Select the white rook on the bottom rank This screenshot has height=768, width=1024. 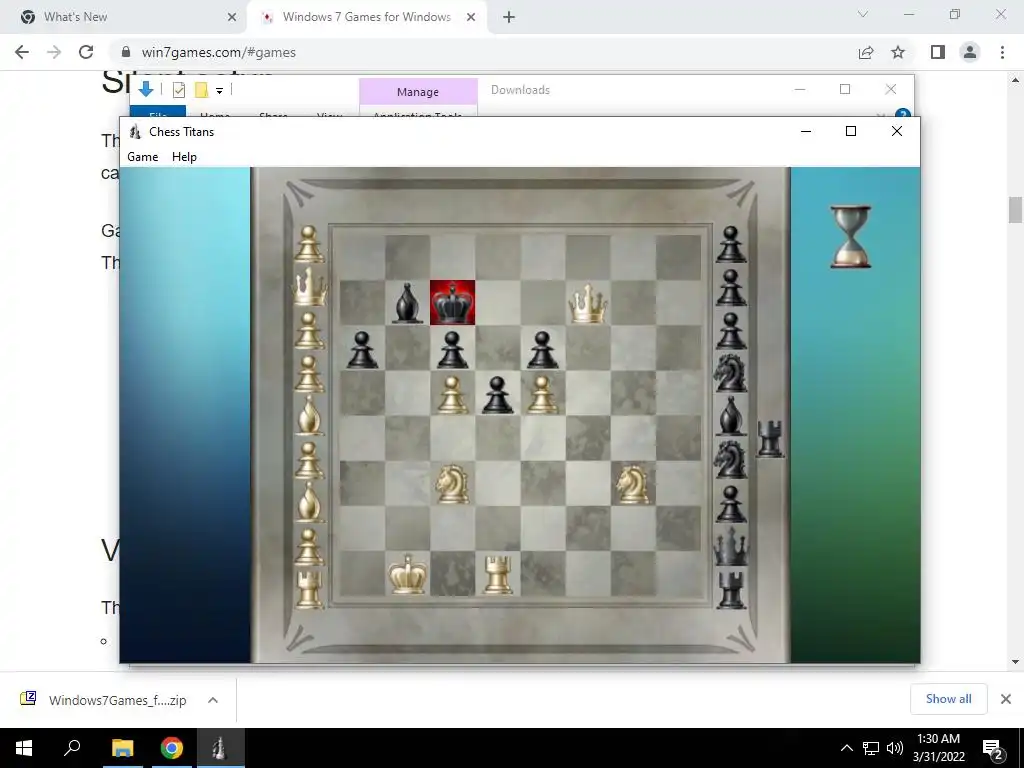pyautogui.click(x=498, y=575)
